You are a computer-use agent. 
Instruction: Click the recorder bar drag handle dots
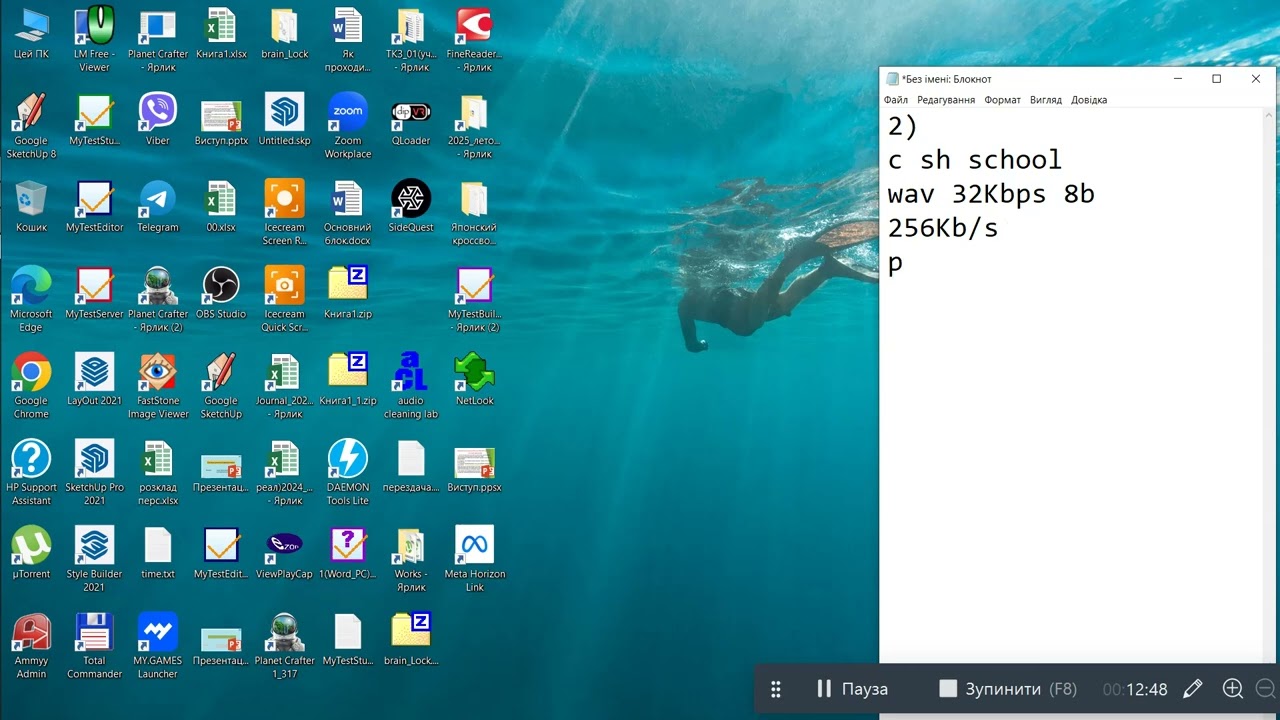(775, 689)
